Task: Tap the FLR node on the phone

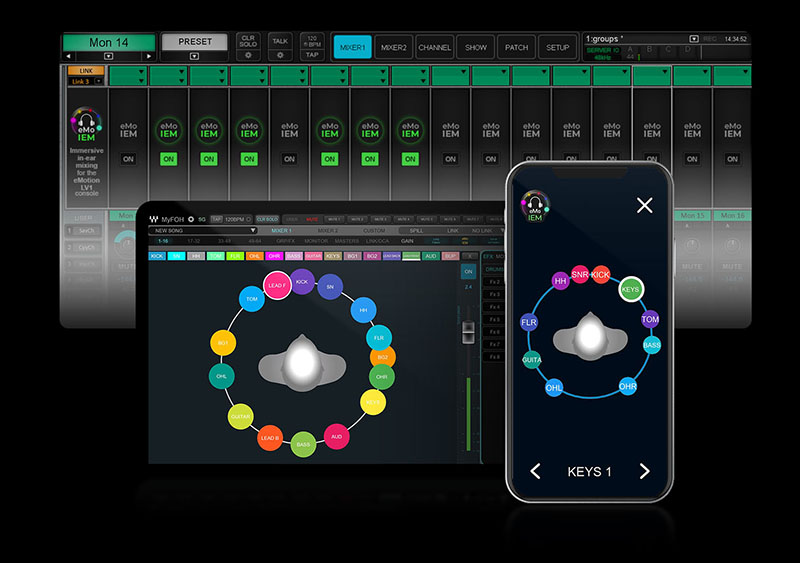Action: tap(529, 323)
